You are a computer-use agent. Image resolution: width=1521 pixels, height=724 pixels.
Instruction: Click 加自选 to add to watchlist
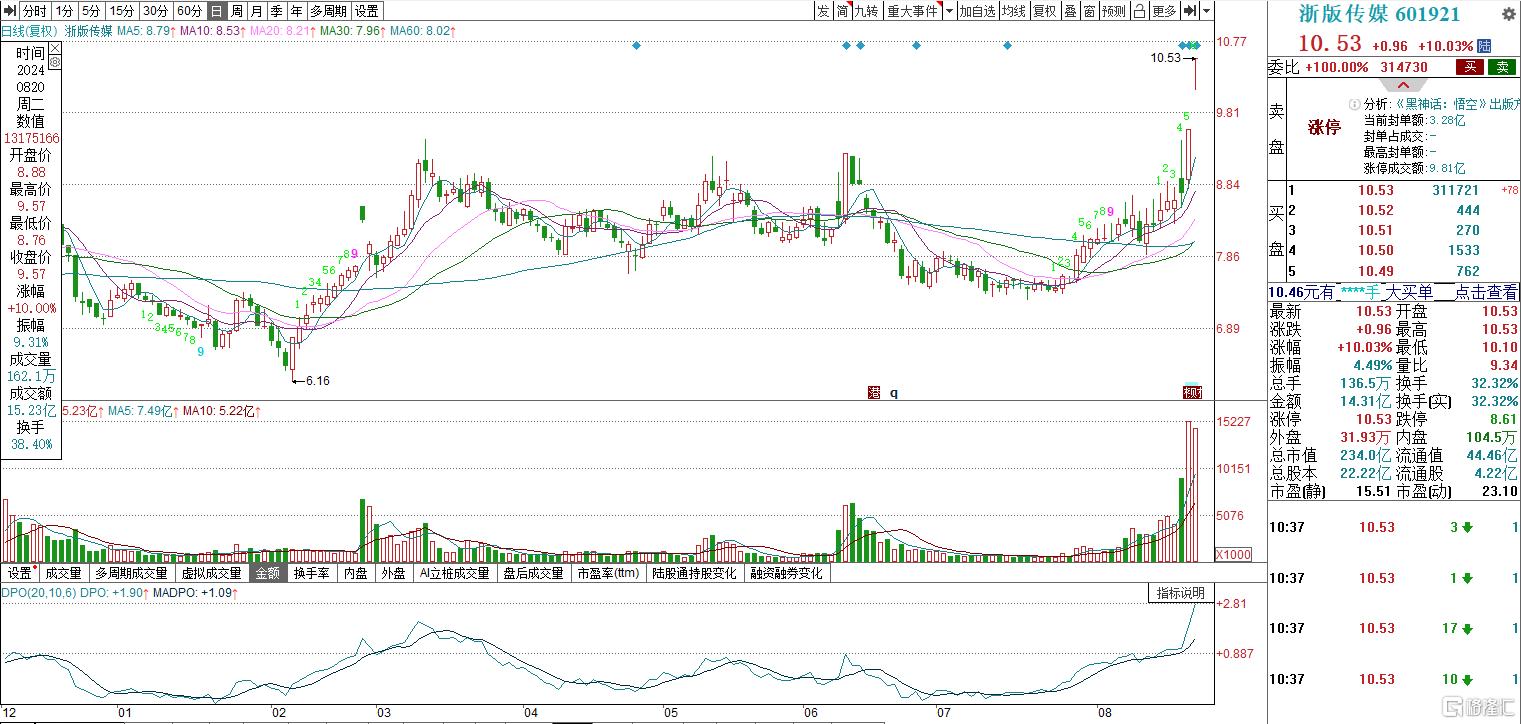978,11
